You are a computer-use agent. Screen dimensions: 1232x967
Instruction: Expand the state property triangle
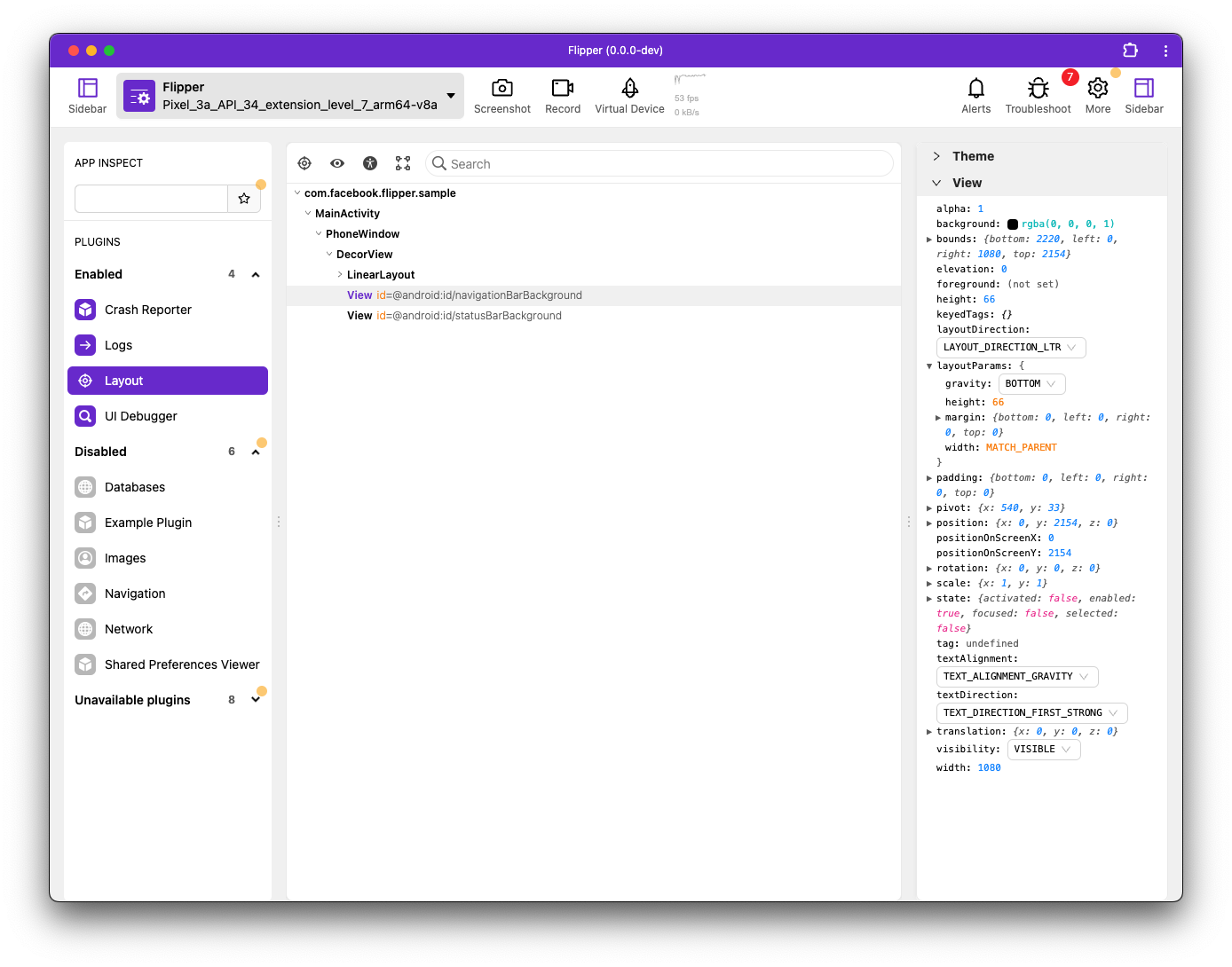coord(929,599)
